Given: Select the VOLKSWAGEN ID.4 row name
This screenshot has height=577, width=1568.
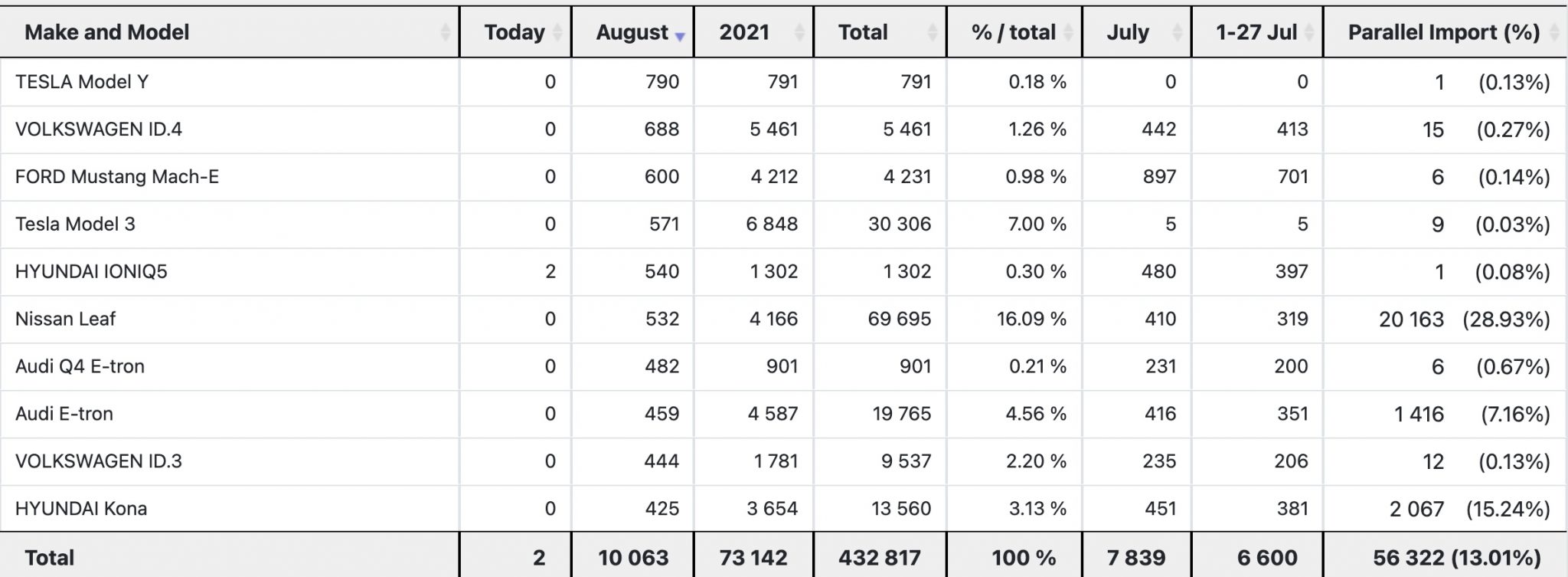Looking at the screenshot, I should [99, 129].
